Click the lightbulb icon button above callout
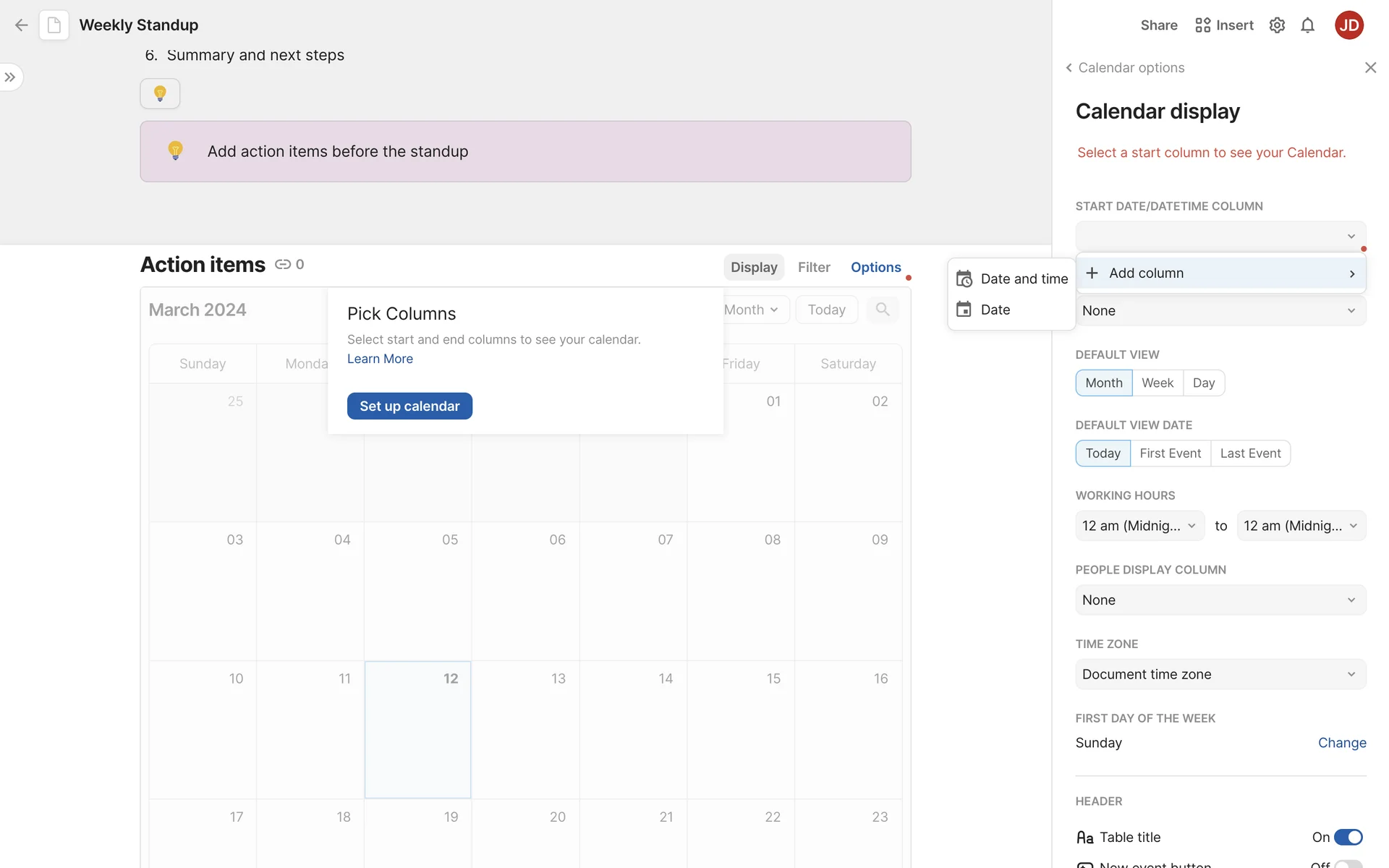Image resolution: width=1389 pixels, height=868 pixels. 160,93
